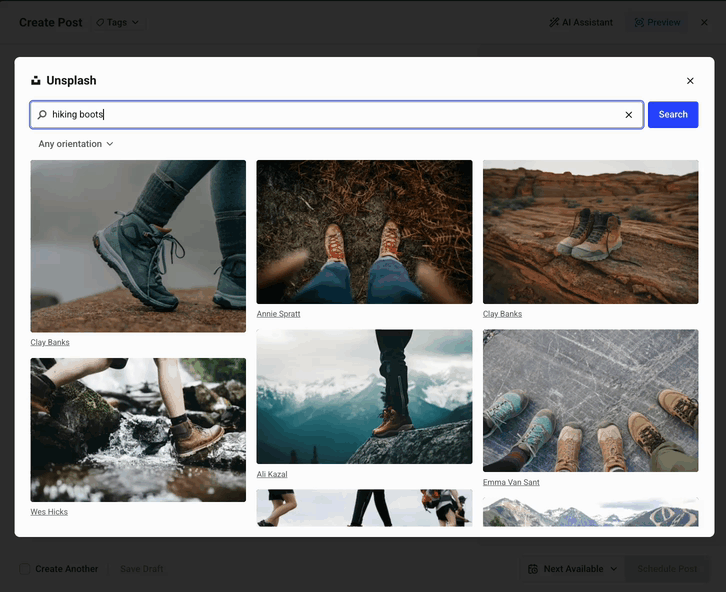The height and width of the screenshot is (592, 726).
Task: Click the tag icon next to Tags
Action: point(100,22)
